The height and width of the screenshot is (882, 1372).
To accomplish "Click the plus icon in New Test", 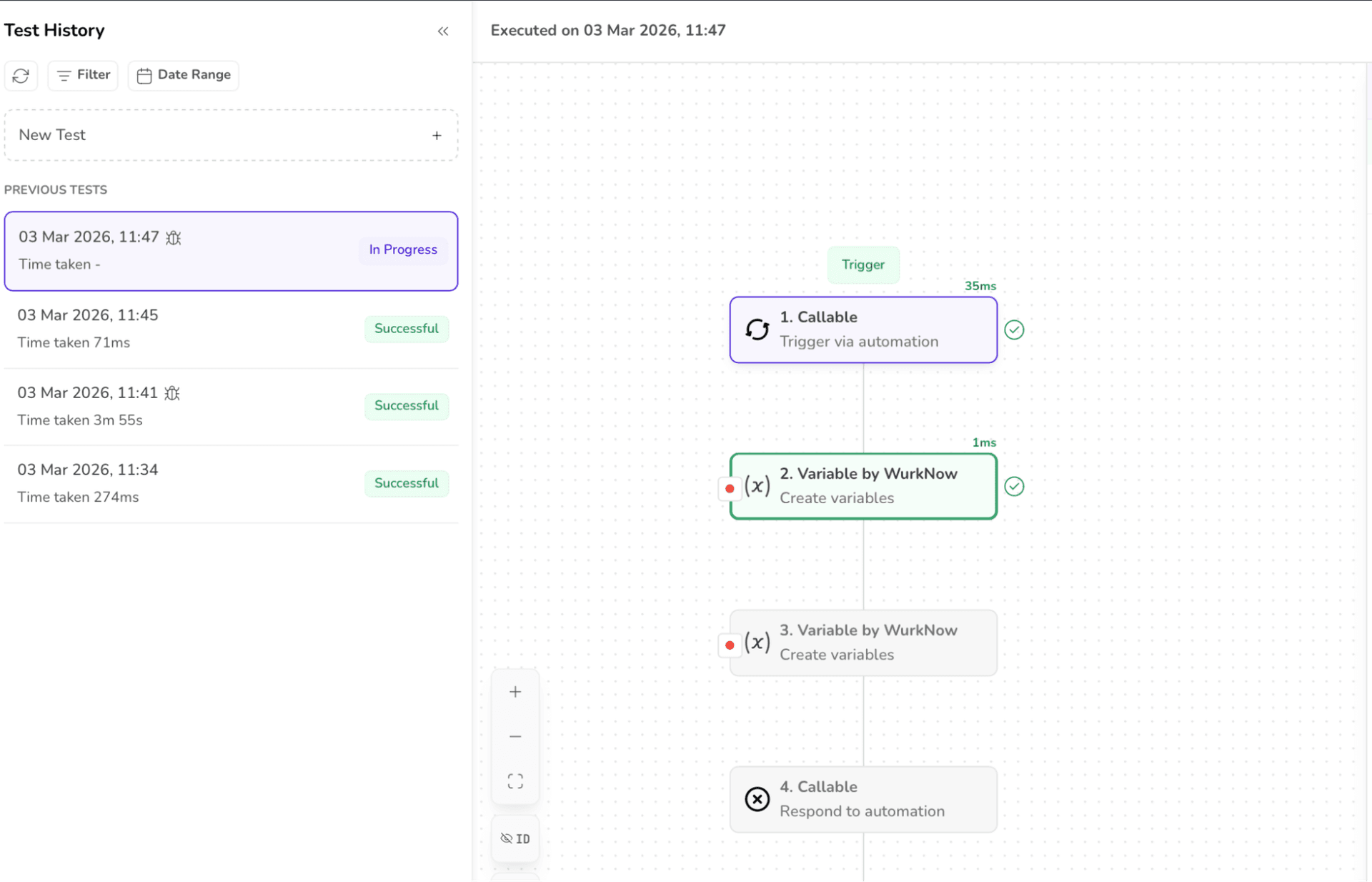I will pyautogui.click(x=437, y=136).
